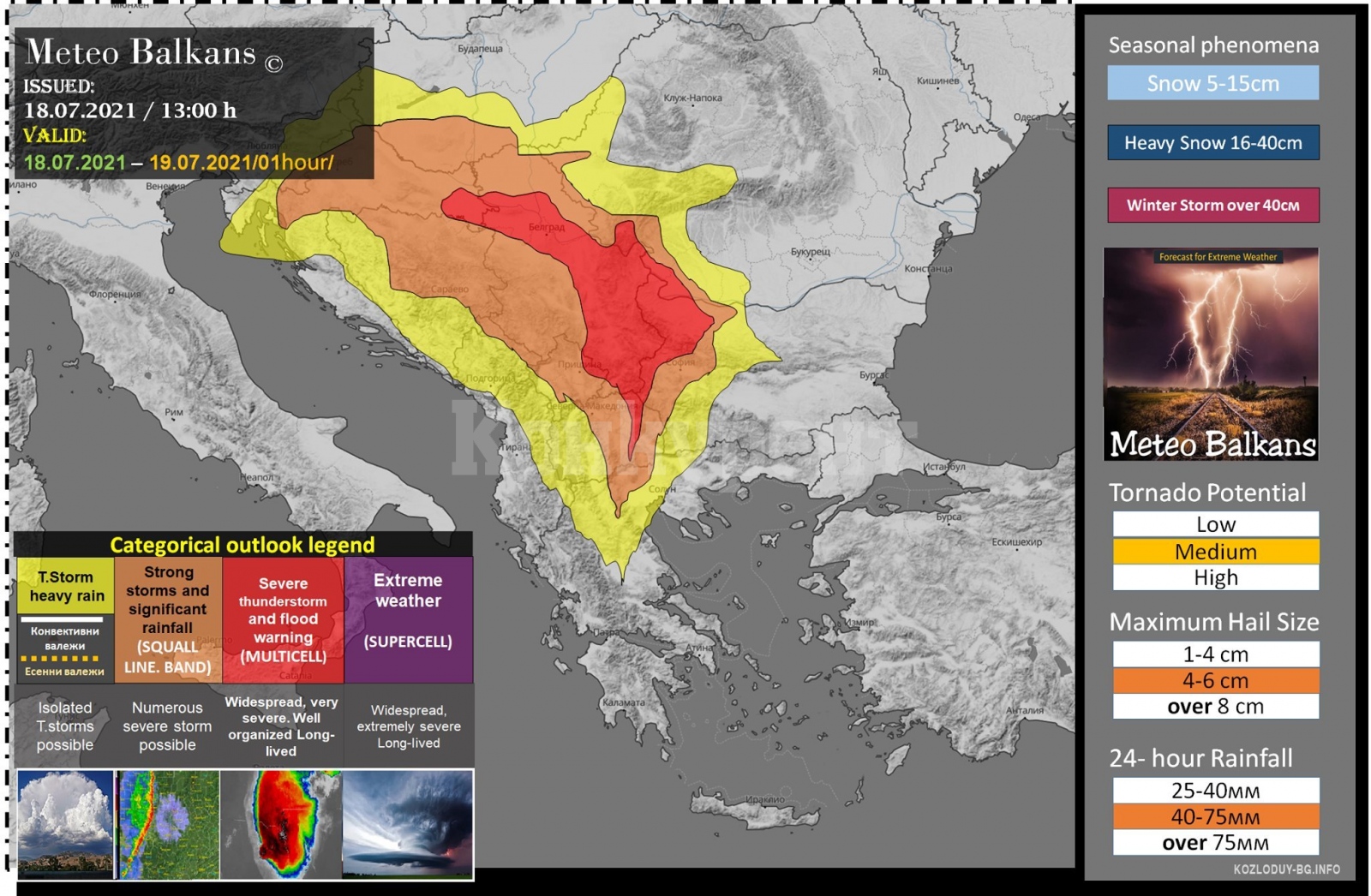Select 'Low' tornado potential row
The image size is (1371, 896).
pyautogui.click(x=1215, y=524)
